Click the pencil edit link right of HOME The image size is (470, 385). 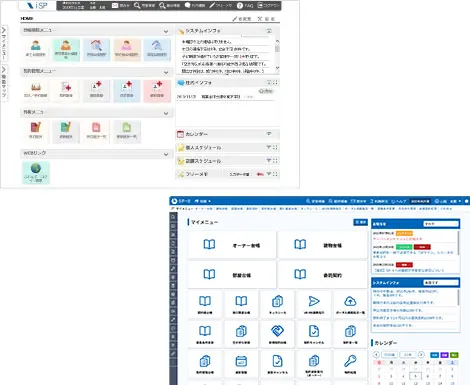click(242, 19)
